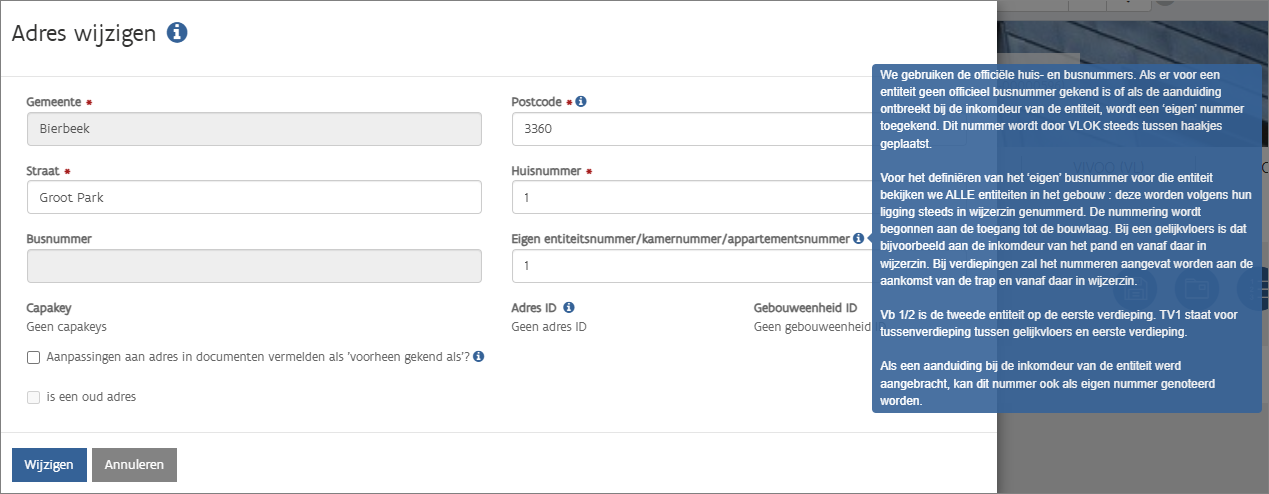Select the Huisnummer input field
The width and height of the screenshot is (1269, 494).
690,198
